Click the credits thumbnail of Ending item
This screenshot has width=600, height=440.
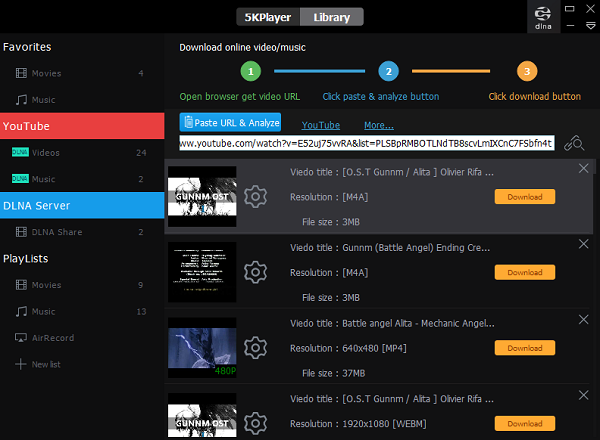tap(202, 272)
